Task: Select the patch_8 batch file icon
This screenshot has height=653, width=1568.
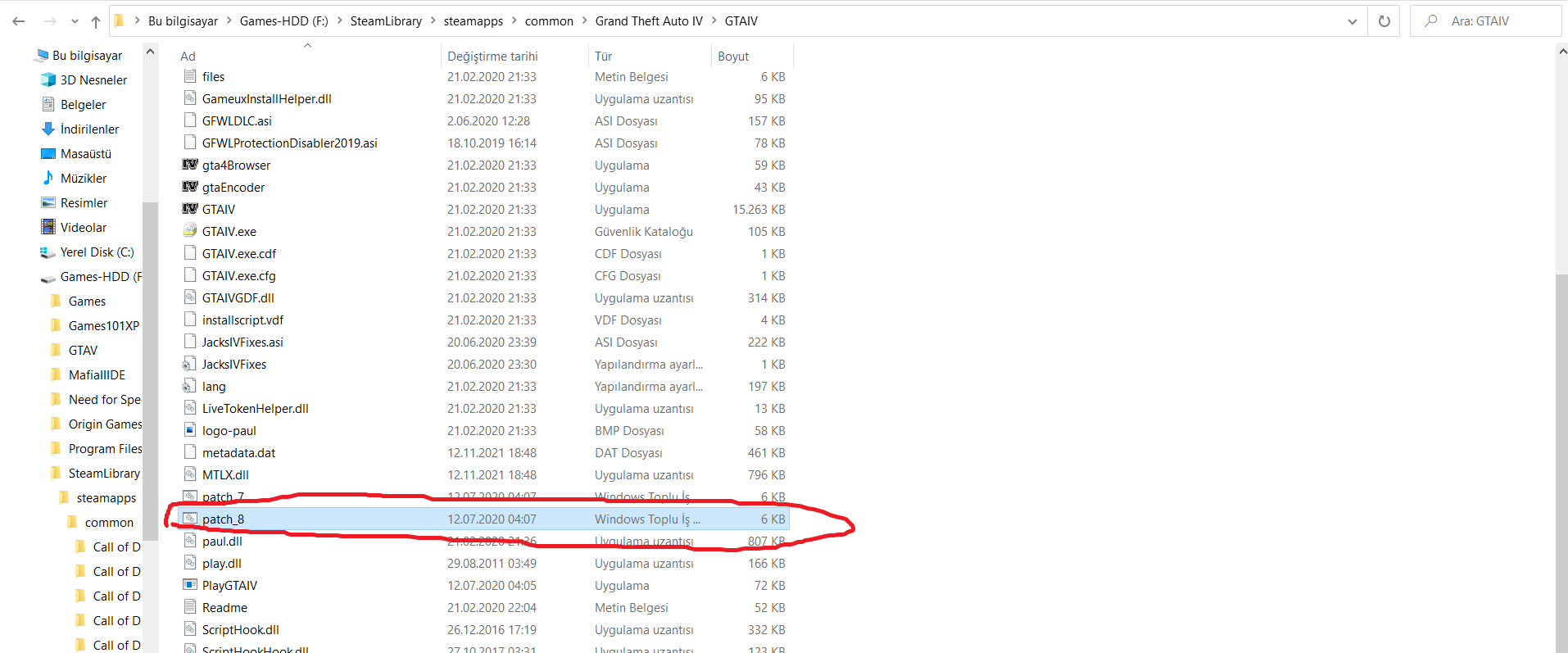Action: tap(190, 519)
